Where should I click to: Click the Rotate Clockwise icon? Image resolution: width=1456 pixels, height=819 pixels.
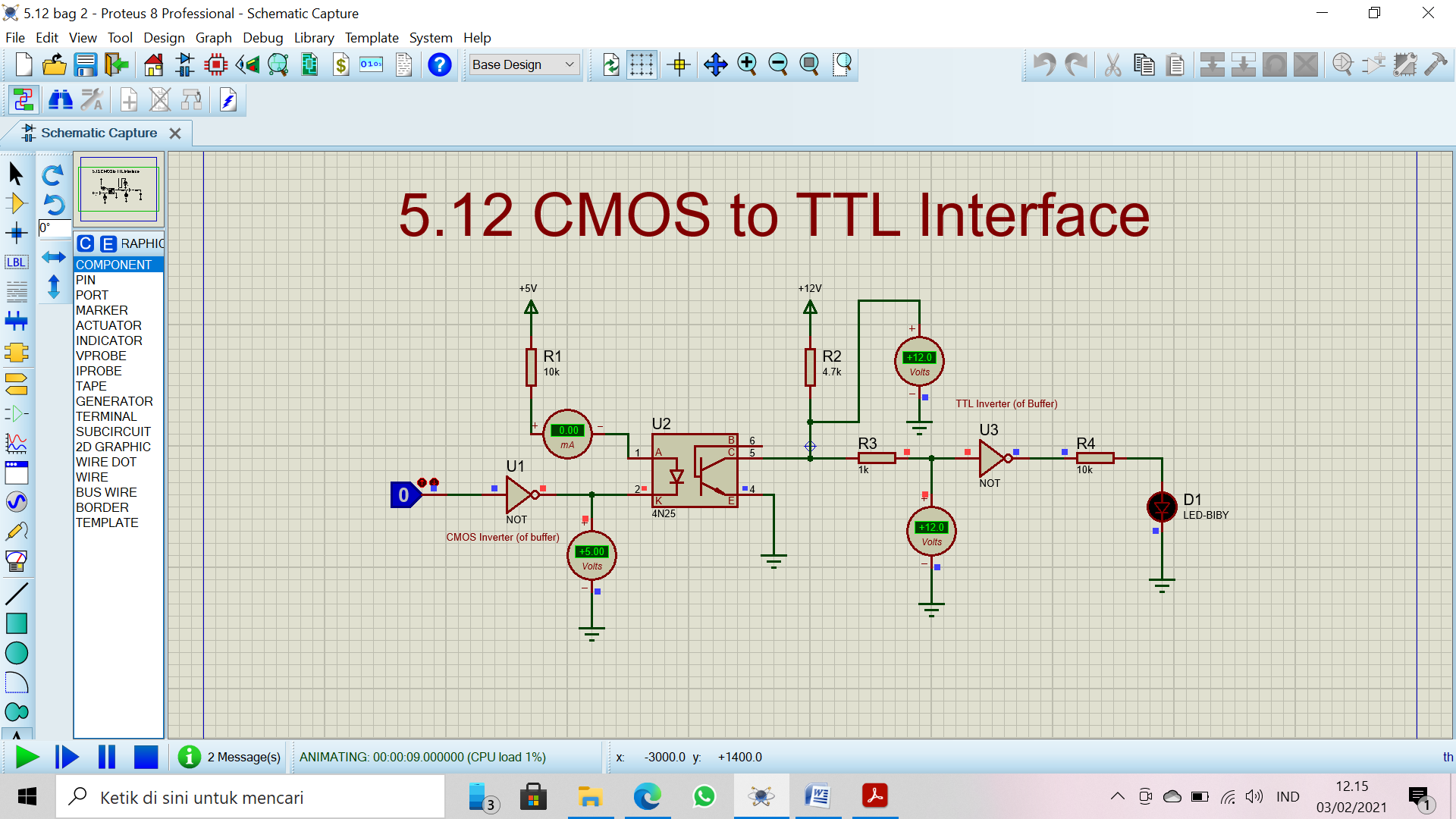point(53,176)
